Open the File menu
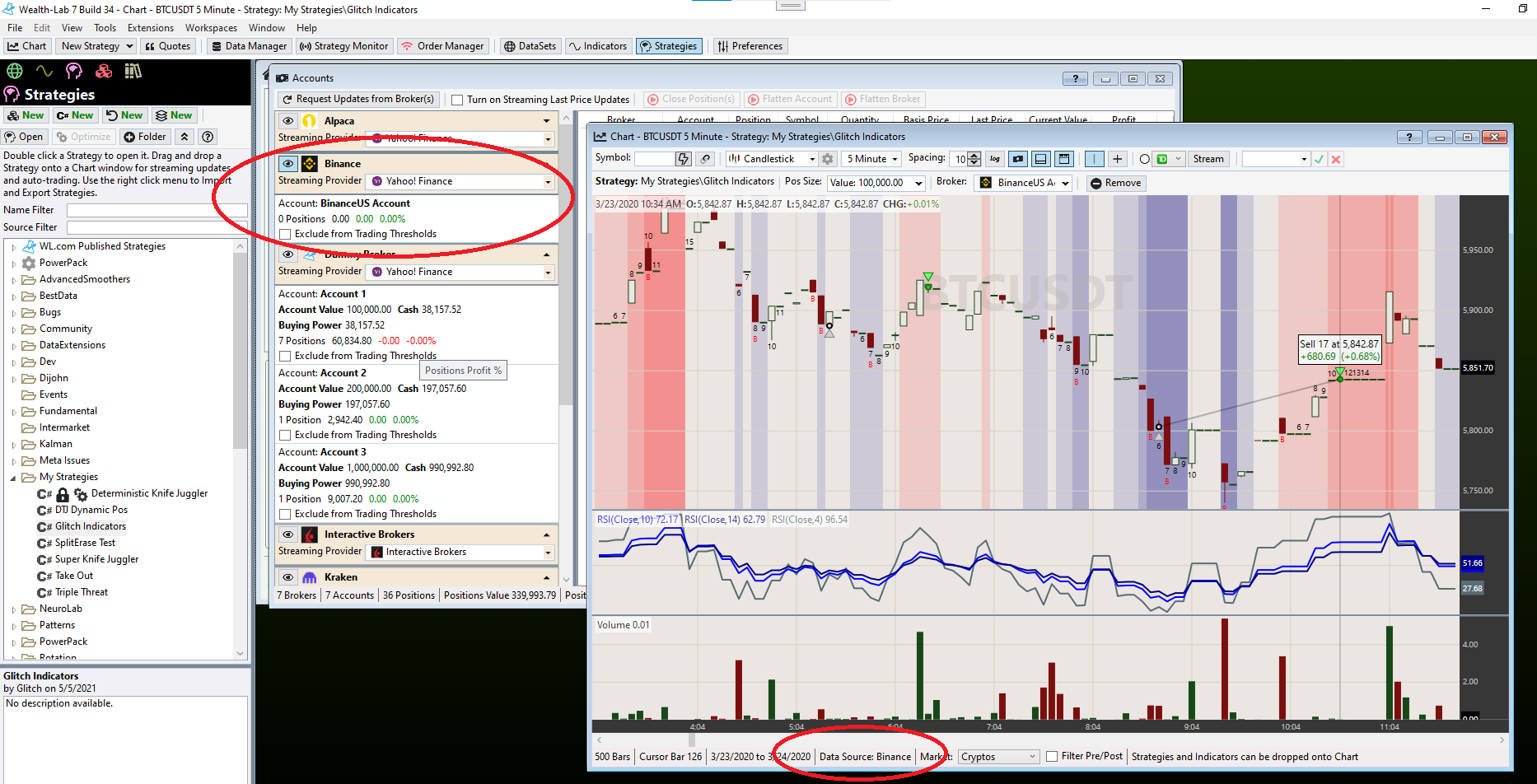This screenshot has width=1537, height=784. pyautogui.click(x=15, y=28)
